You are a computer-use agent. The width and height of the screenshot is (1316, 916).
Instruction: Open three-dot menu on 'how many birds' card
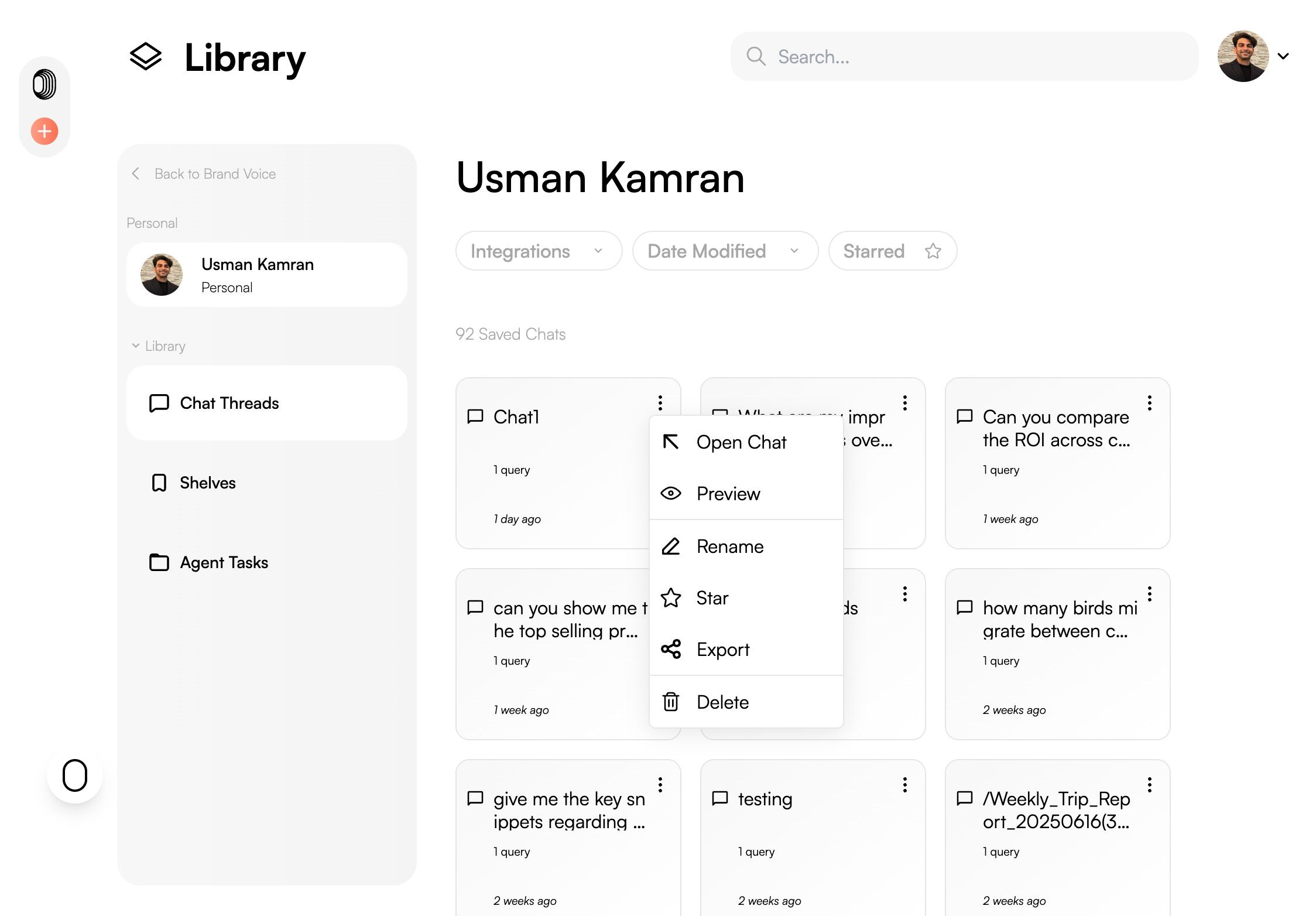(x=1149, y=594)
